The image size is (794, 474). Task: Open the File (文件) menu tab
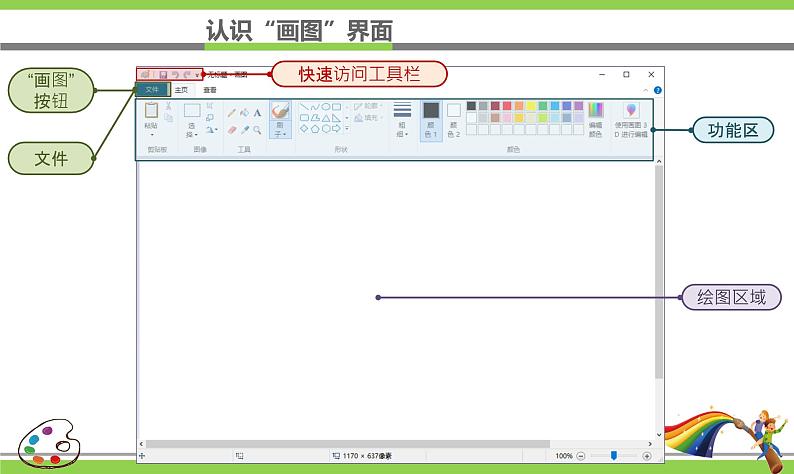tap(152, 90)
